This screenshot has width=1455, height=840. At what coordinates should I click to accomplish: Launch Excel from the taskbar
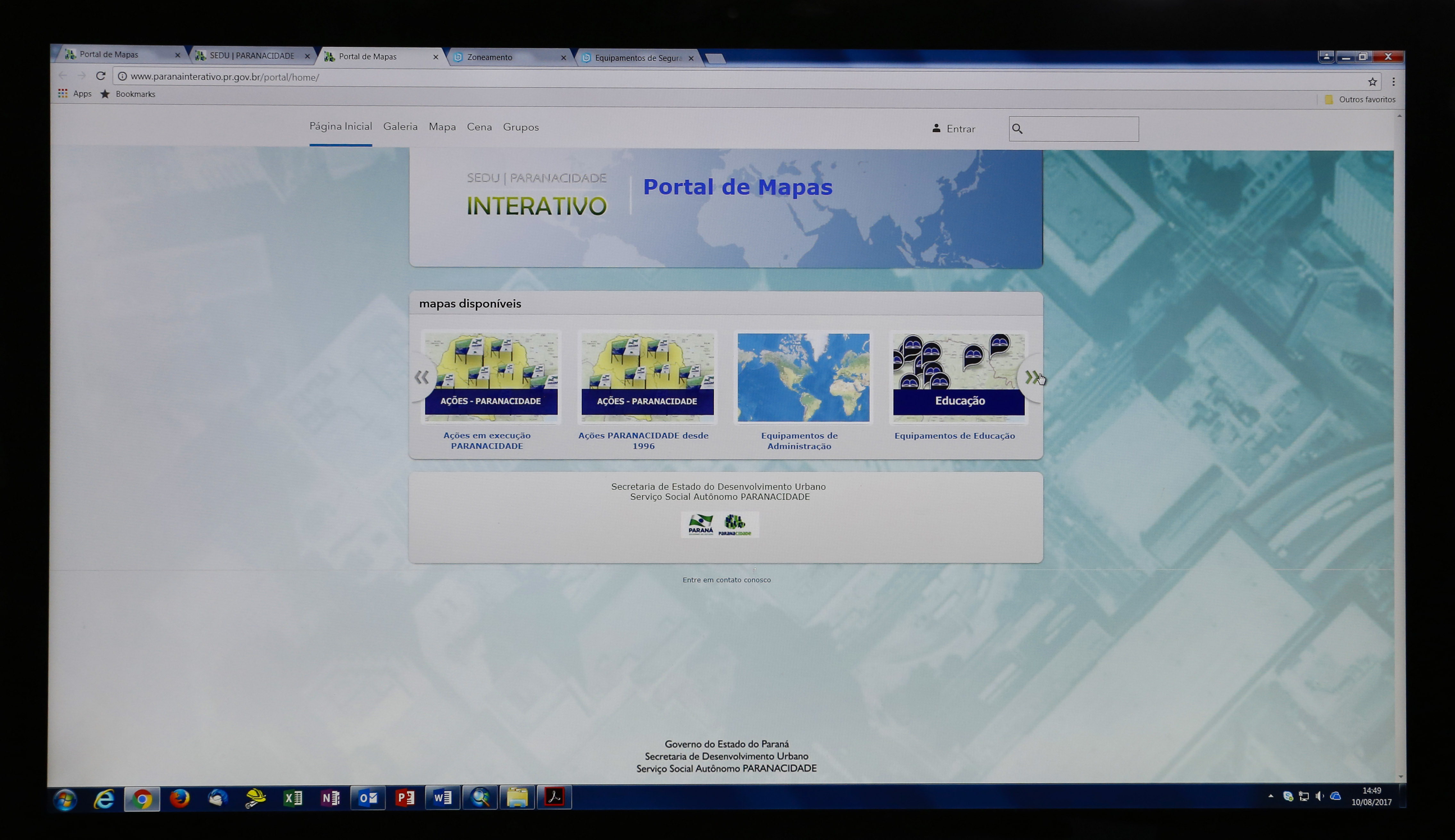(x=293, y=798)
